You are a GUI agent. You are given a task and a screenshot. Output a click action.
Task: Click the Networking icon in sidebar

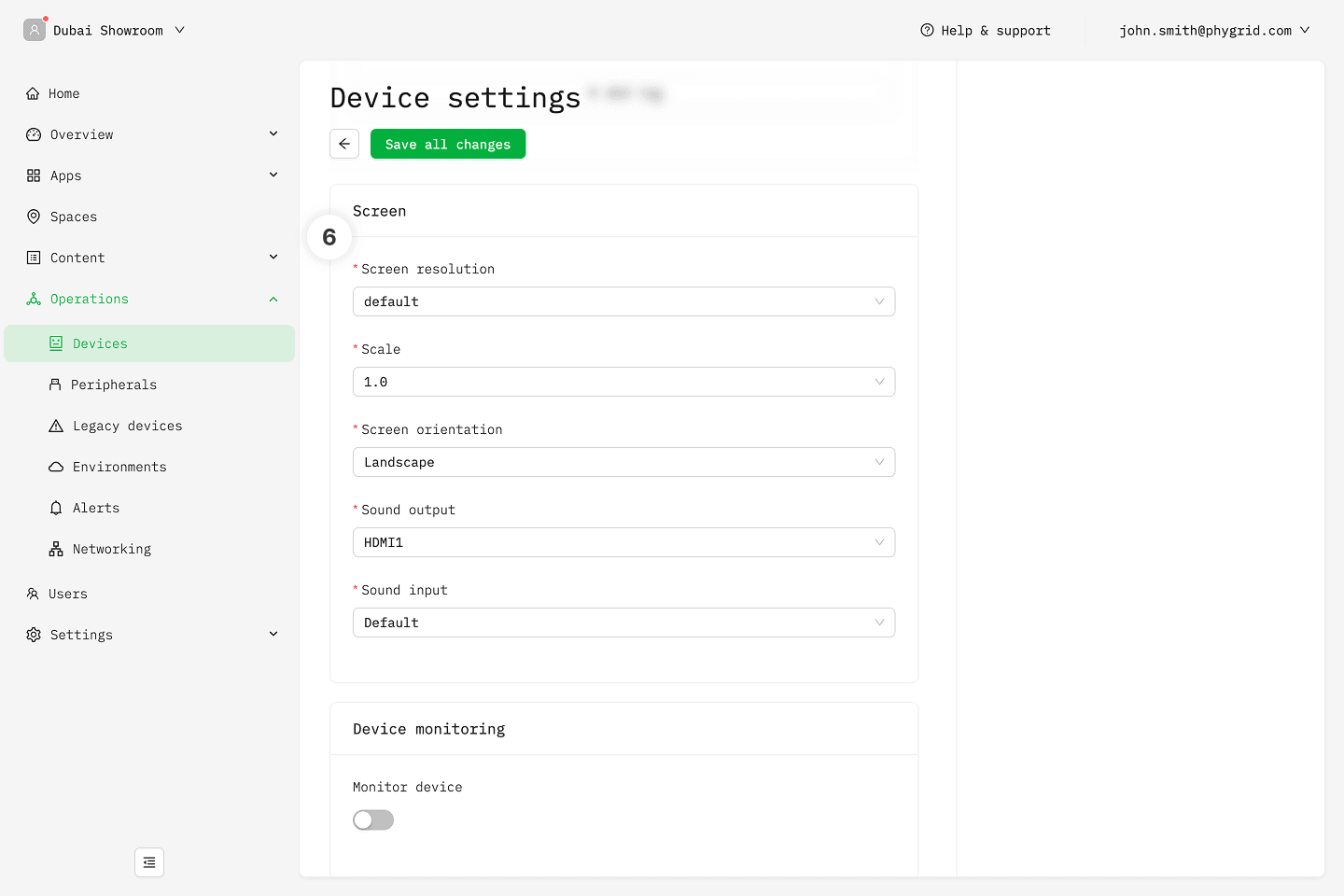[56, 549]
